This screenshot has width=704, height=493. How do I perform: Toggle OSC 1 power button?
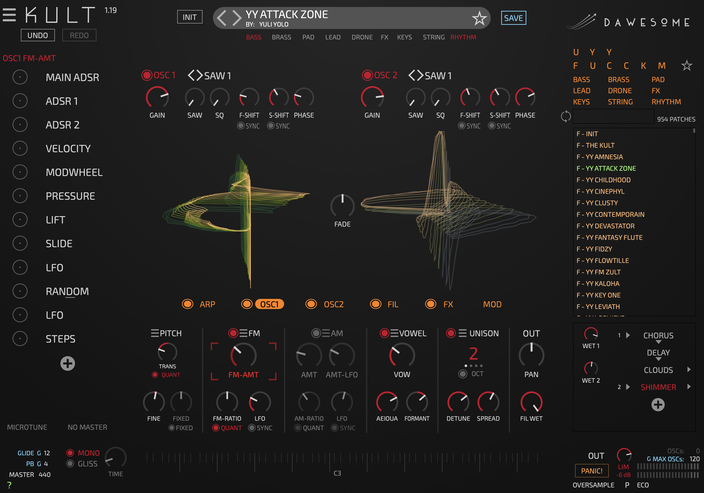146,75
